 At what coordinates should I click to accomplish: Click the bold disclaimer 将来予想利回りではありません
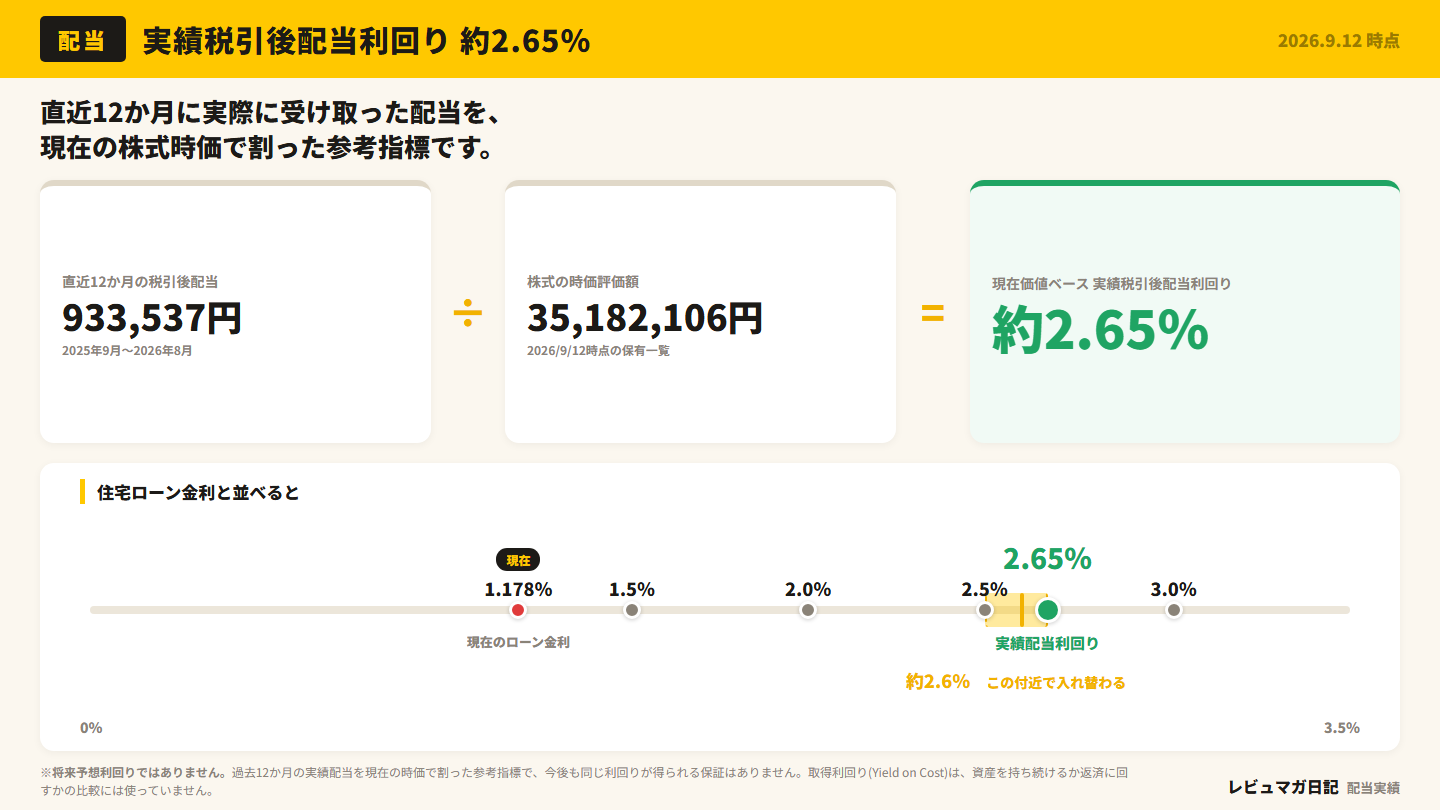[138, 772]
